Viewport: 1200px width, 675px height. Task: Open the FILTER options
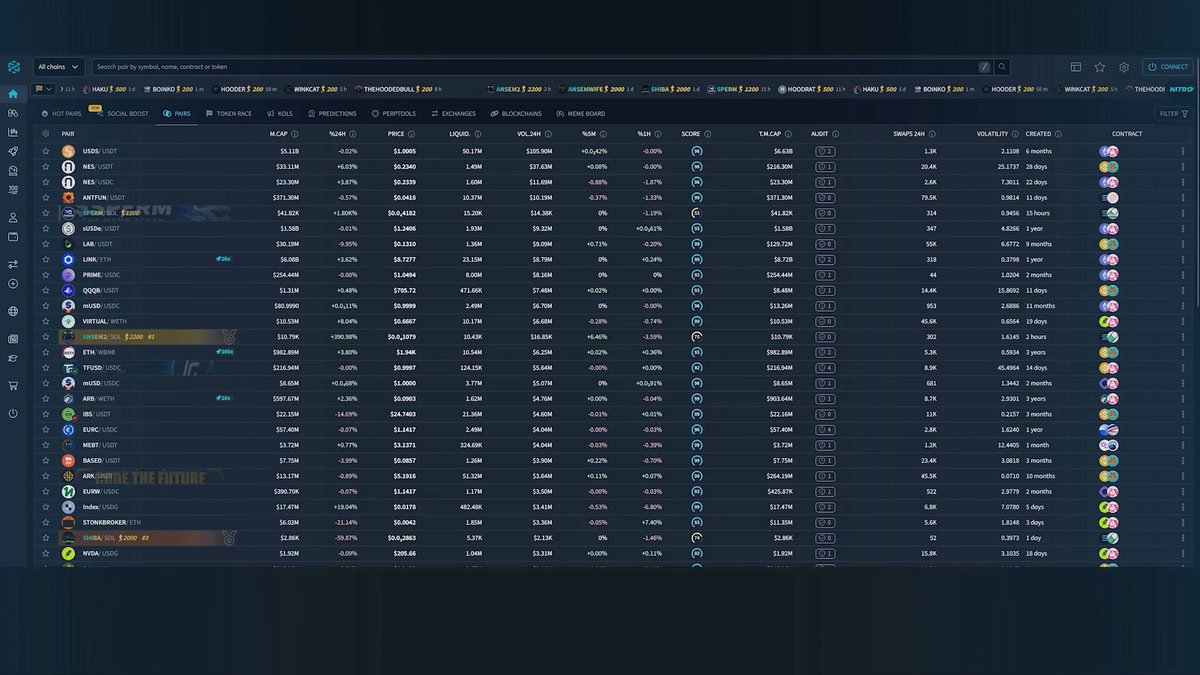click(1174, 114)
